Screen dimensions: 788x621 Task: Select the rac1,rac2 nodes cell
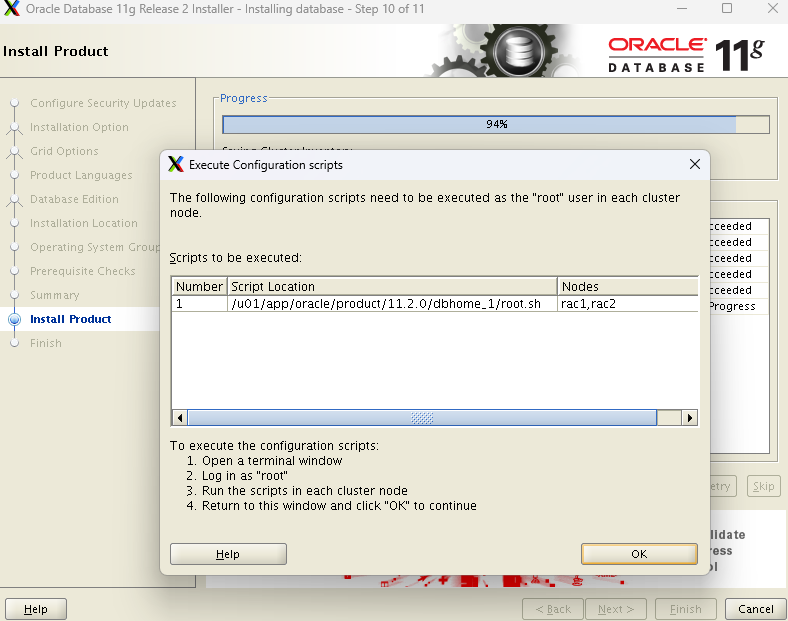click(x=628, y=303)
